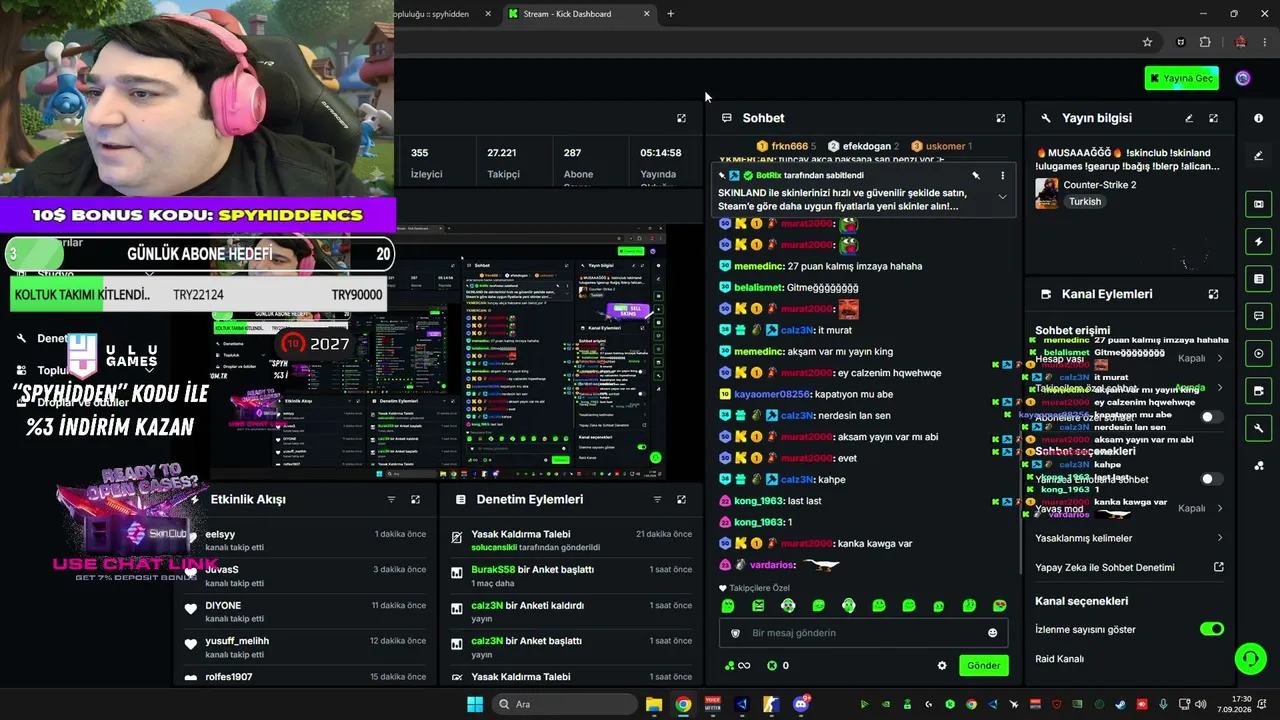This screenshot has height=720, width=1280.
Task: Open the browser extensions puzzle icon
Action: point(1204,42)
